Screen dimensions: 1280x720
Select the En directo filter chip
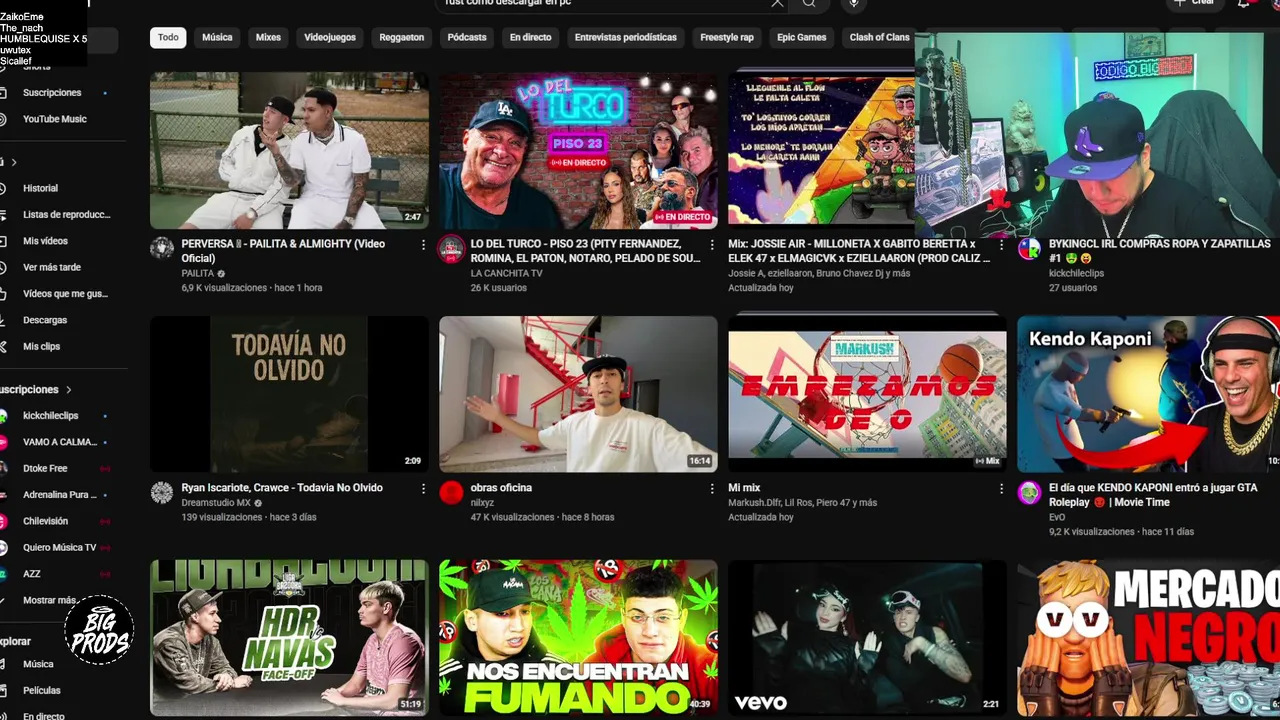(x=530, y=37)
